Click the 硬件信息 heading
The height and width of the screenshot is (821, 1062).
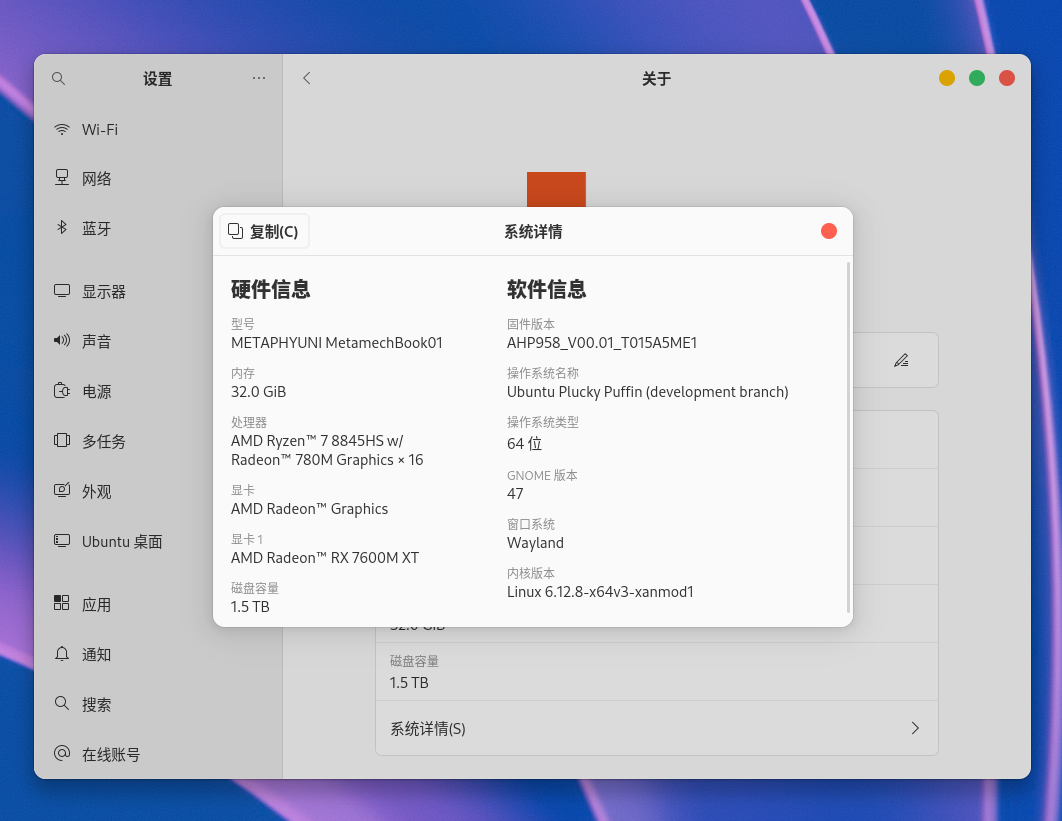coord(270,289)
